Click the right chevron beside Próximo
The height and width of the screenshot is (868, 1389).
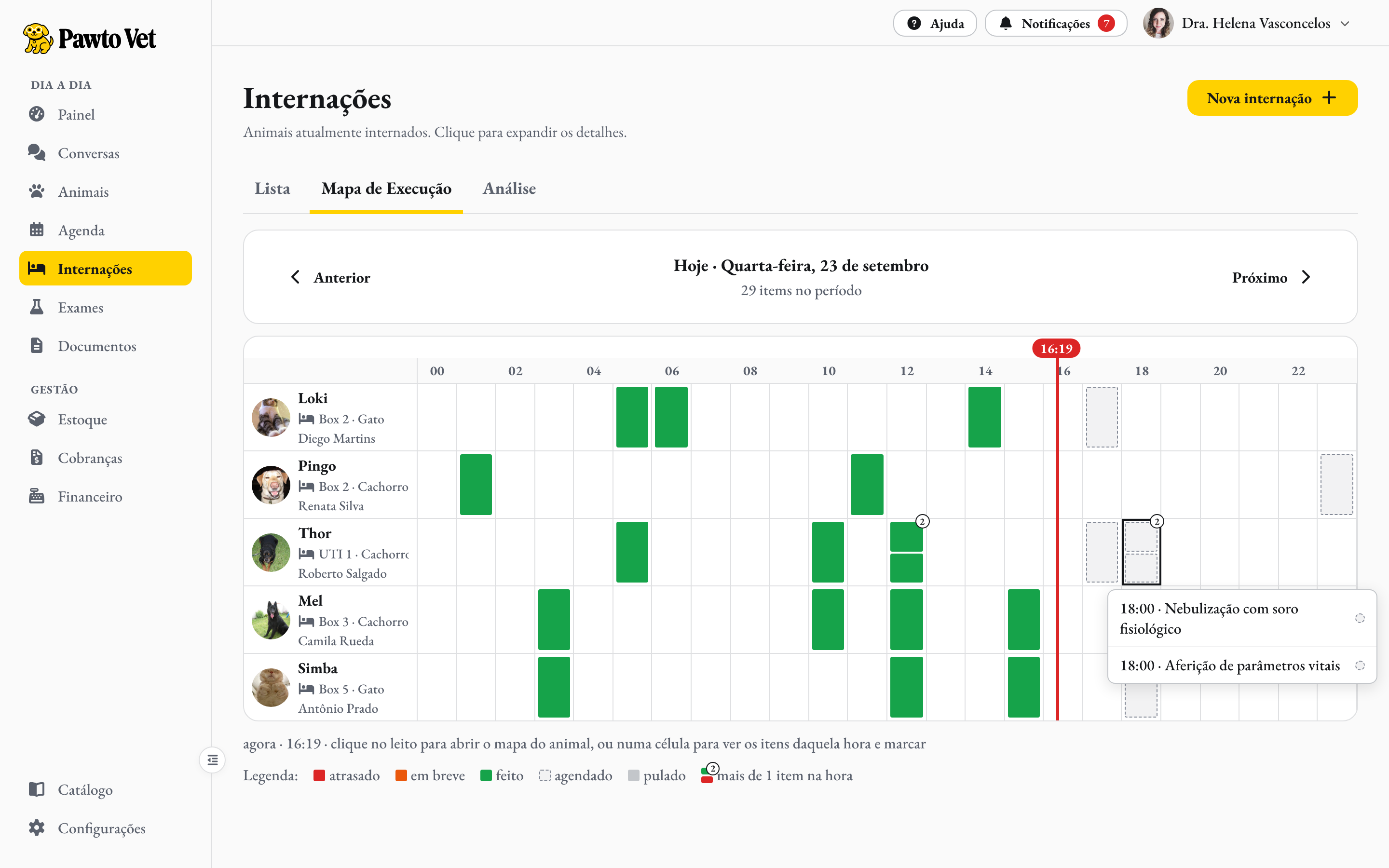click(1307, 277)
